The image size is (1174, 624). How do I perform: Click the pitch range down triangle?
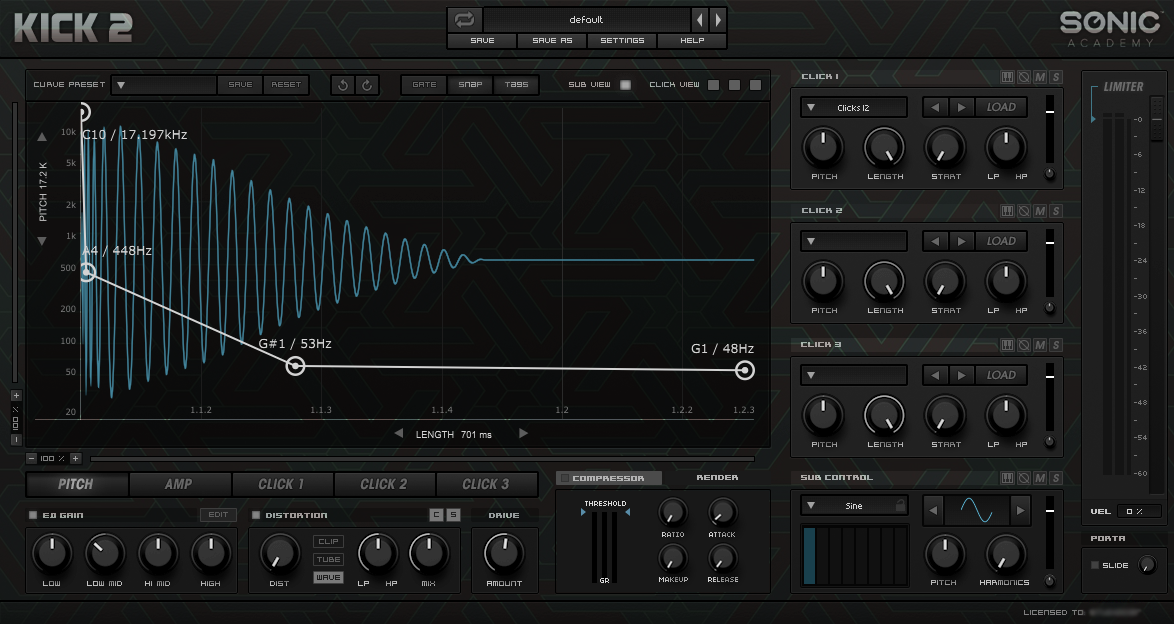coord(42,241)
